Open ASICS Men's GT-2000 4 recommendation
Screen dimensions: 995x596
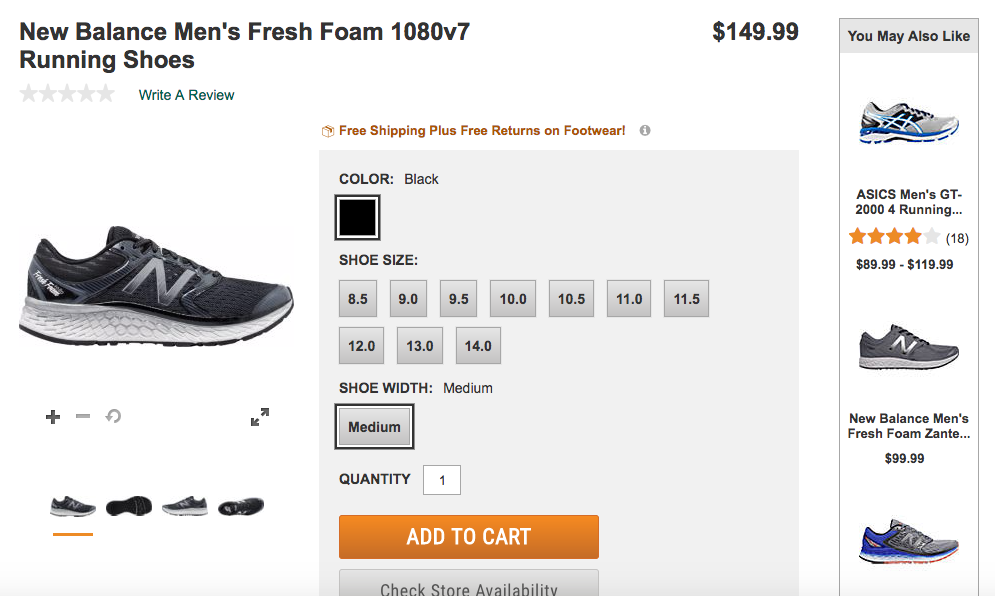point(909,202)
